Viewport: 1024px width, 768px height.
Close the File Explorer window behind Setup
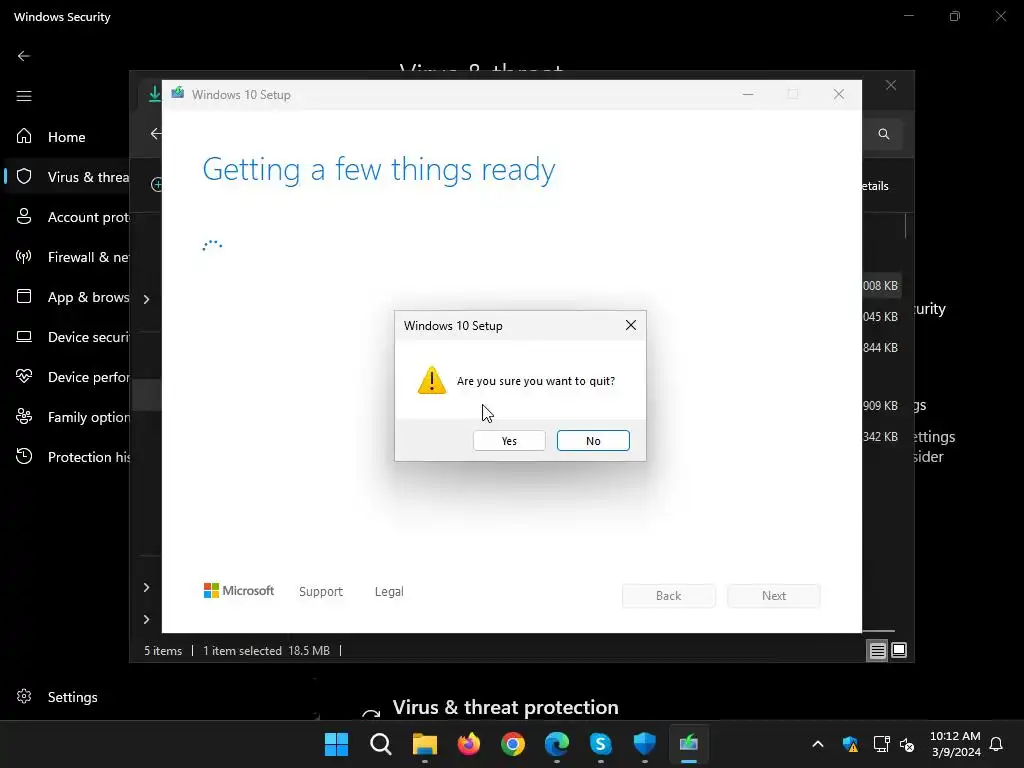click(891, 86)
